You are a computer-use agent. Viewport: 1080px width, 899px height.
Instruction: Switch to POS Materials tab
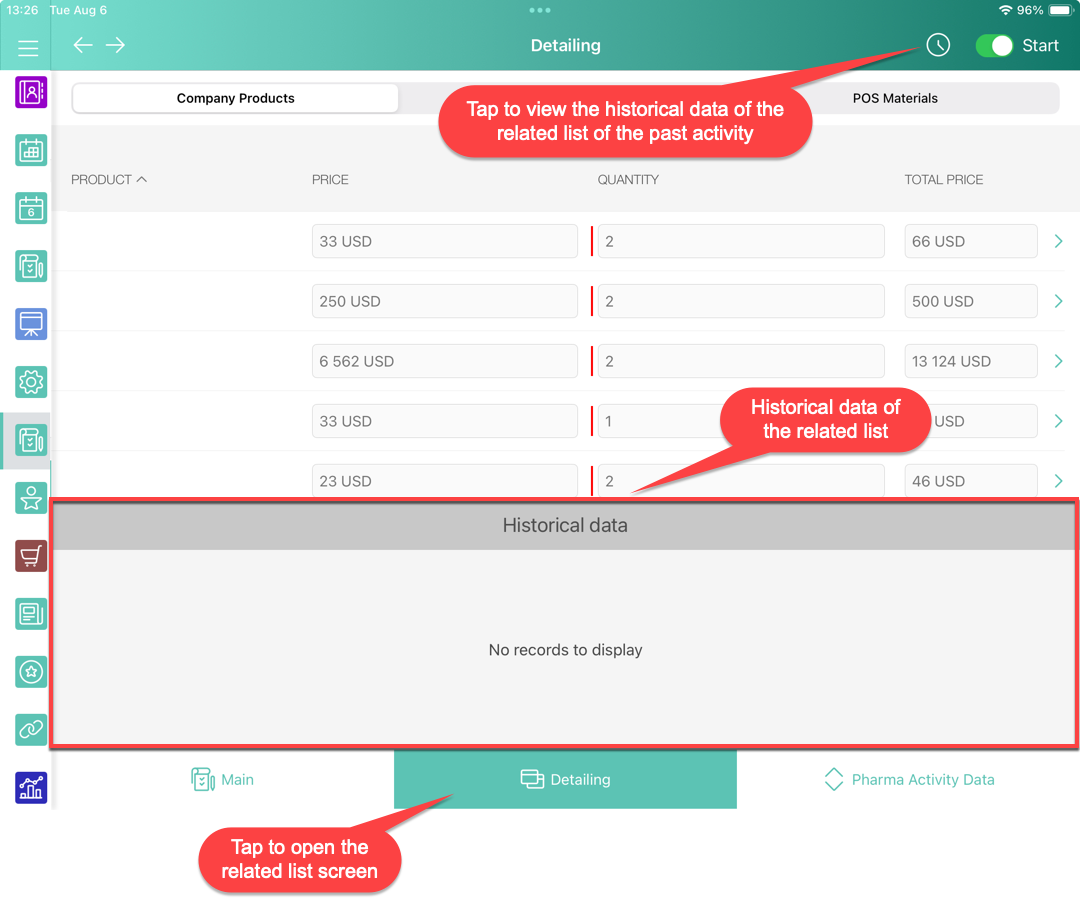tap(895, 98)
